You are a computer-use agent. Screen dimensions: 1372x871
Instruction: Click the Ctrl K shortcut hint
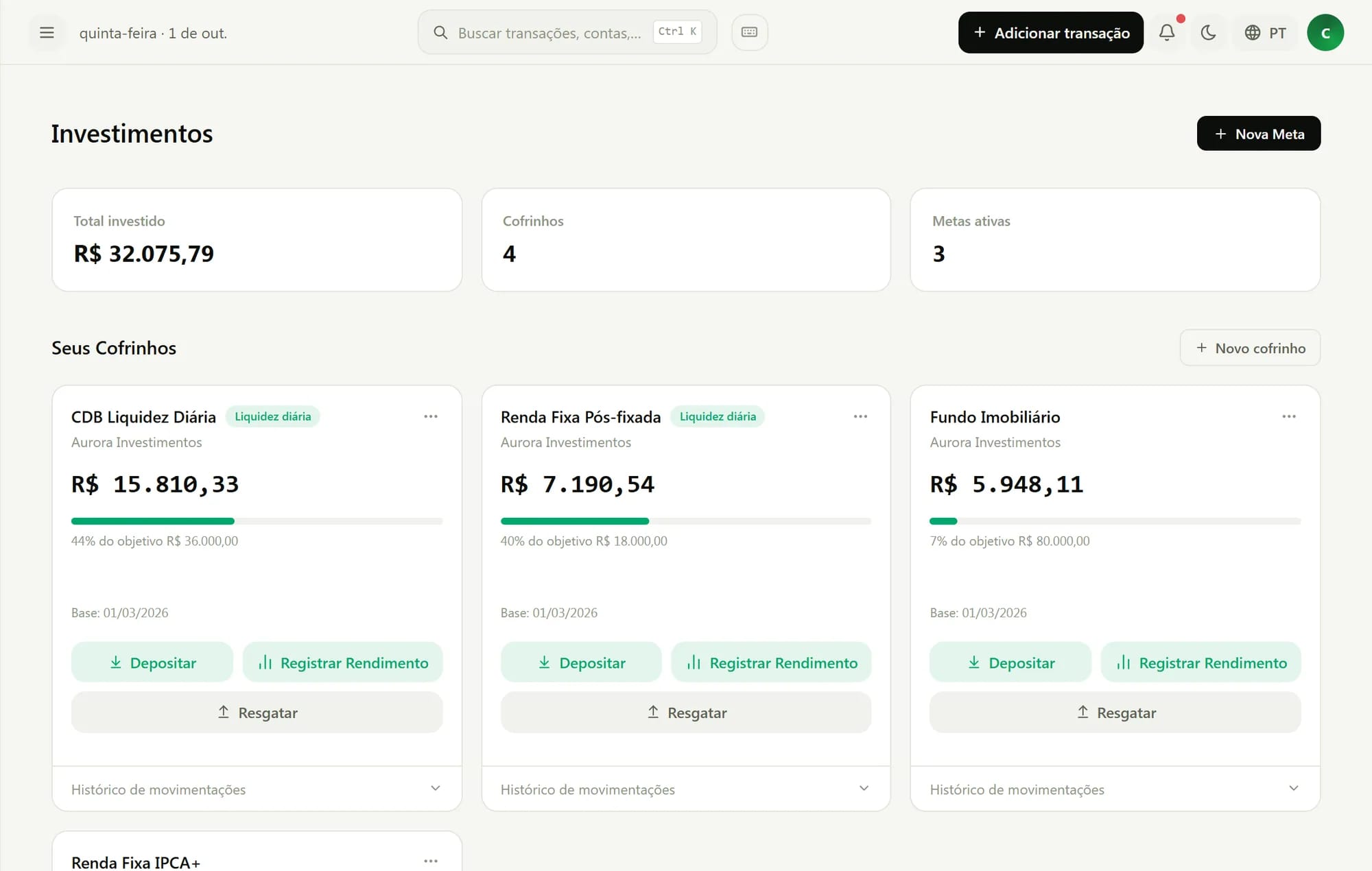tap(677, 32)
